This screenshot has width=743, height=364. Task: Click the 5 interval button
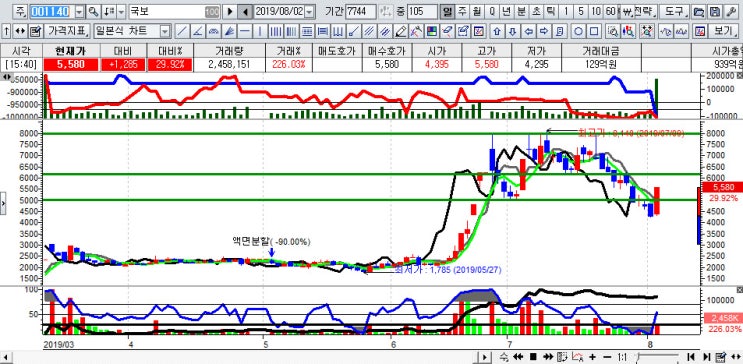[x=581, y=11]
